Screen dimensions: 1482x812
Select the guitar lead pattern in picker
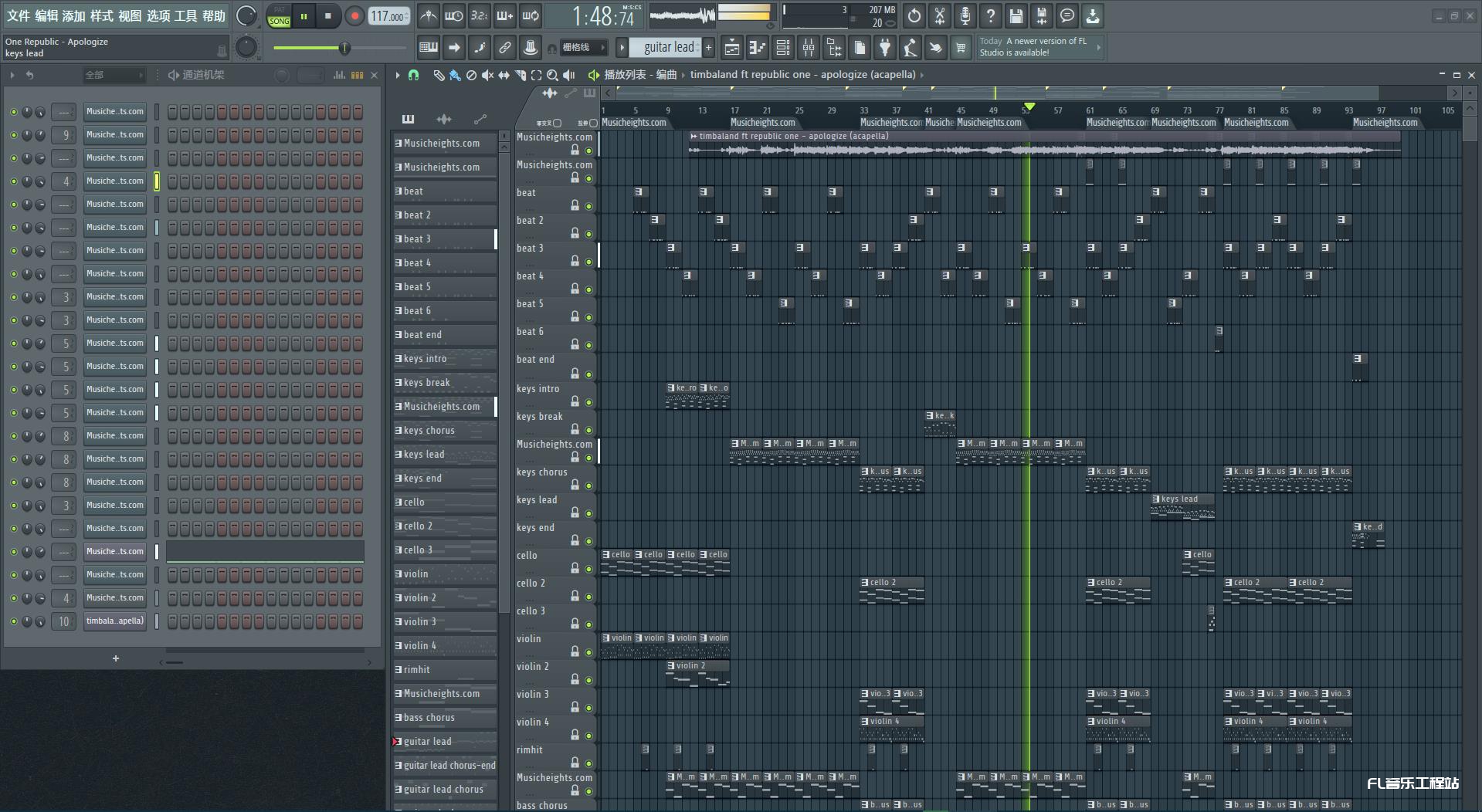(x=445, y=742)
